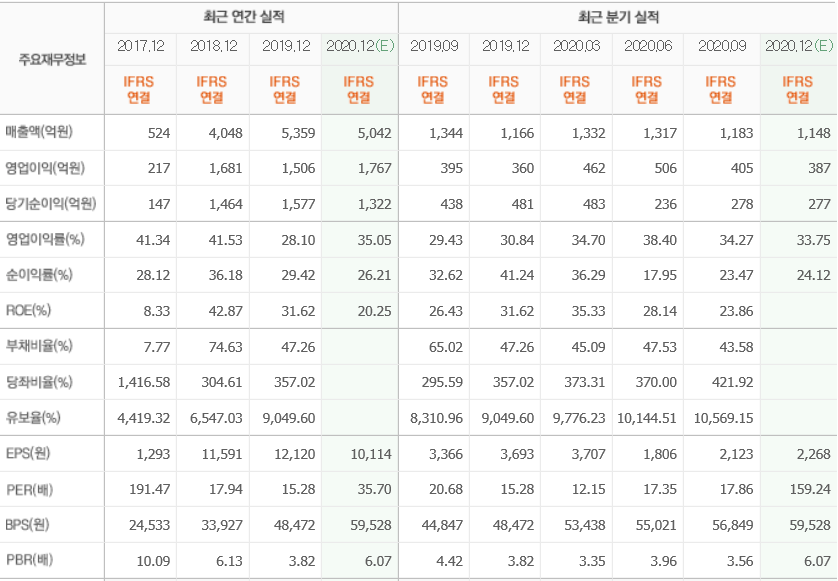Click the 영업이익 value 1,767
Image resolution: width=838 pixels, height=581 pixels.
[375, 168]
